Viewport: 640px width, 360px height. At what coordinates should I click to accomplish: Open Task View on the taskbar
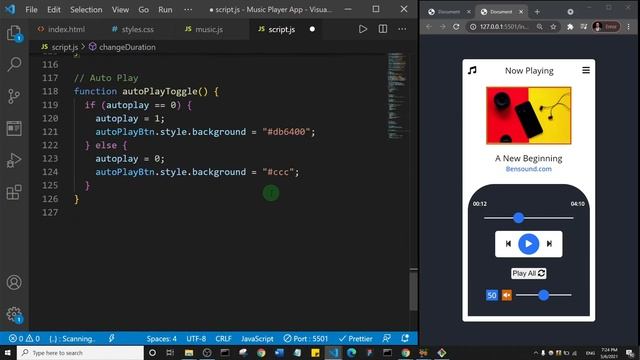point(170,353)
